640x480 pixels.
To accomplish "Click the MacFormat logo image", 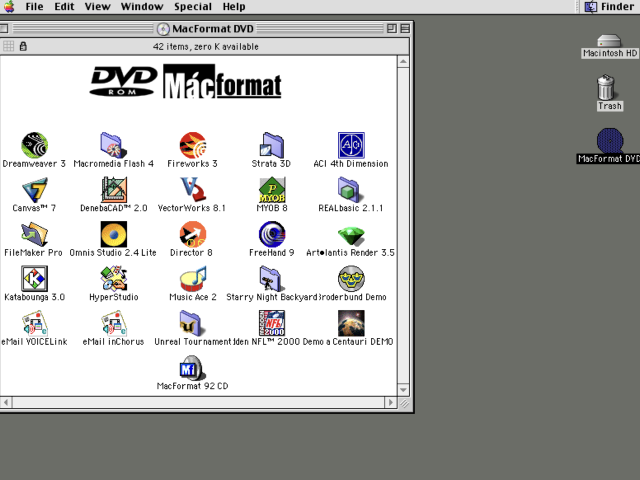I will pyautogui.click(x=222, y=81).
